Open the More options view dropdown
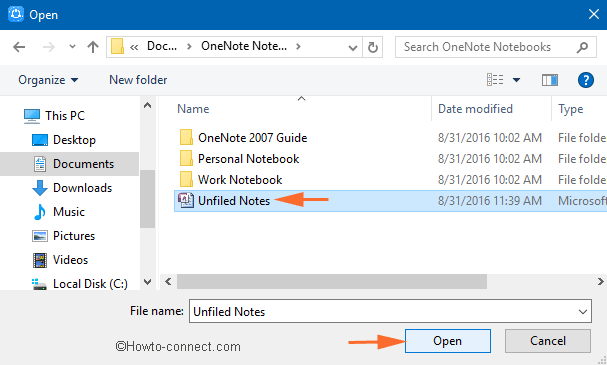Screen dimensions: 607x365 [516, 80]
